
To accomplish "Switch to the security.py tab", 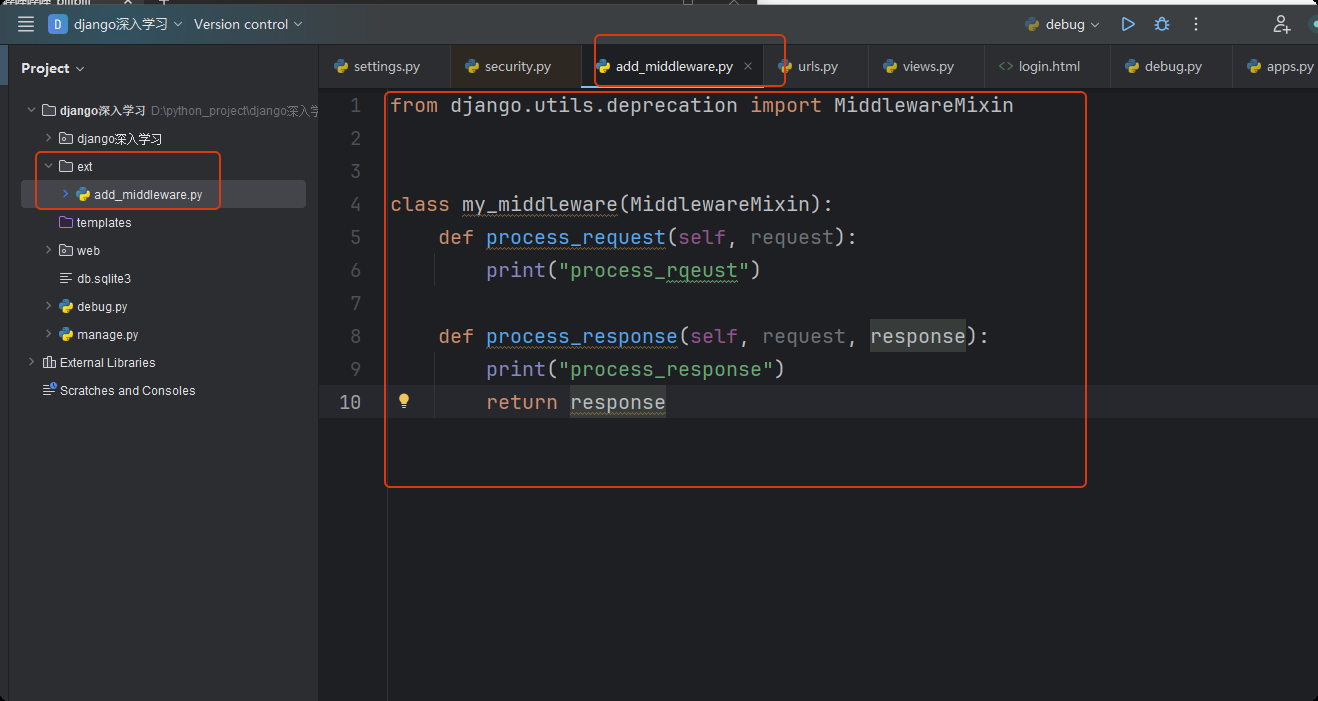I will pos(517,66).
